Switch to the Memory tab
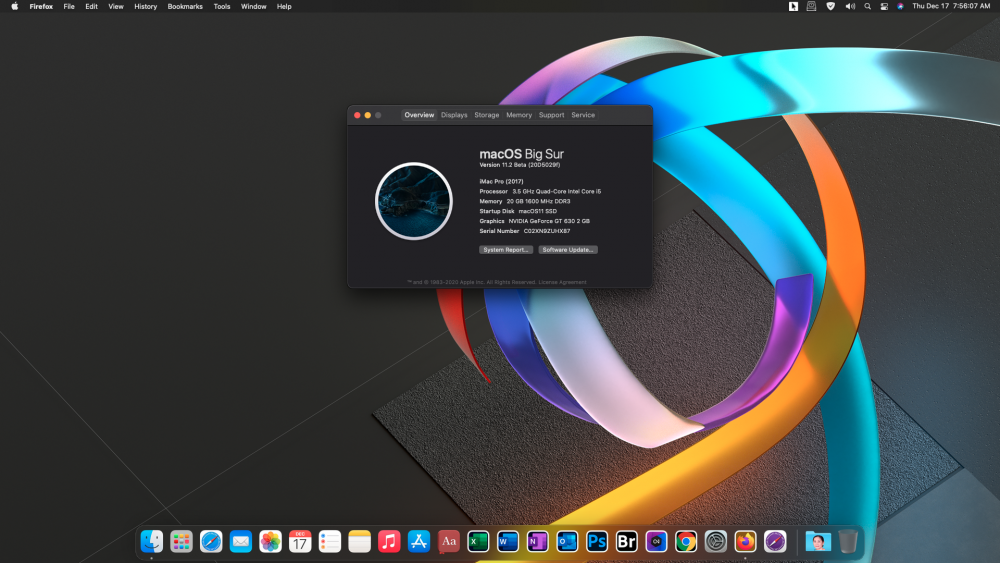 [x=519, y=115]
